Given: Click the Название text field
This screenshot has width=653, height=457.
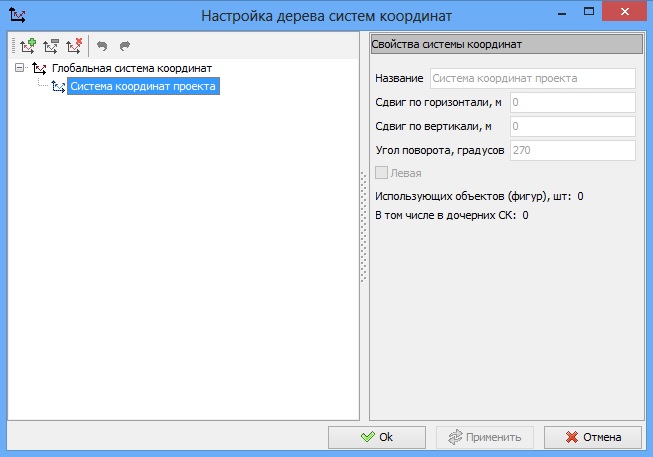Looking at the screenshot, I should [532, 78].
